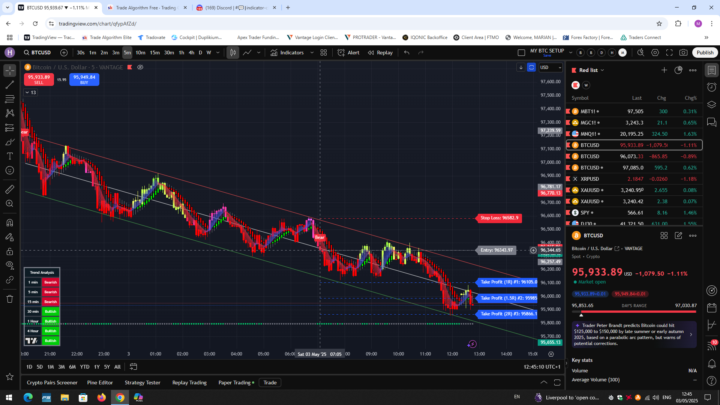The height and width of the screenshot is (405, 720).
Task: Open the Fibonacci retracement tools
Action: 10,99
